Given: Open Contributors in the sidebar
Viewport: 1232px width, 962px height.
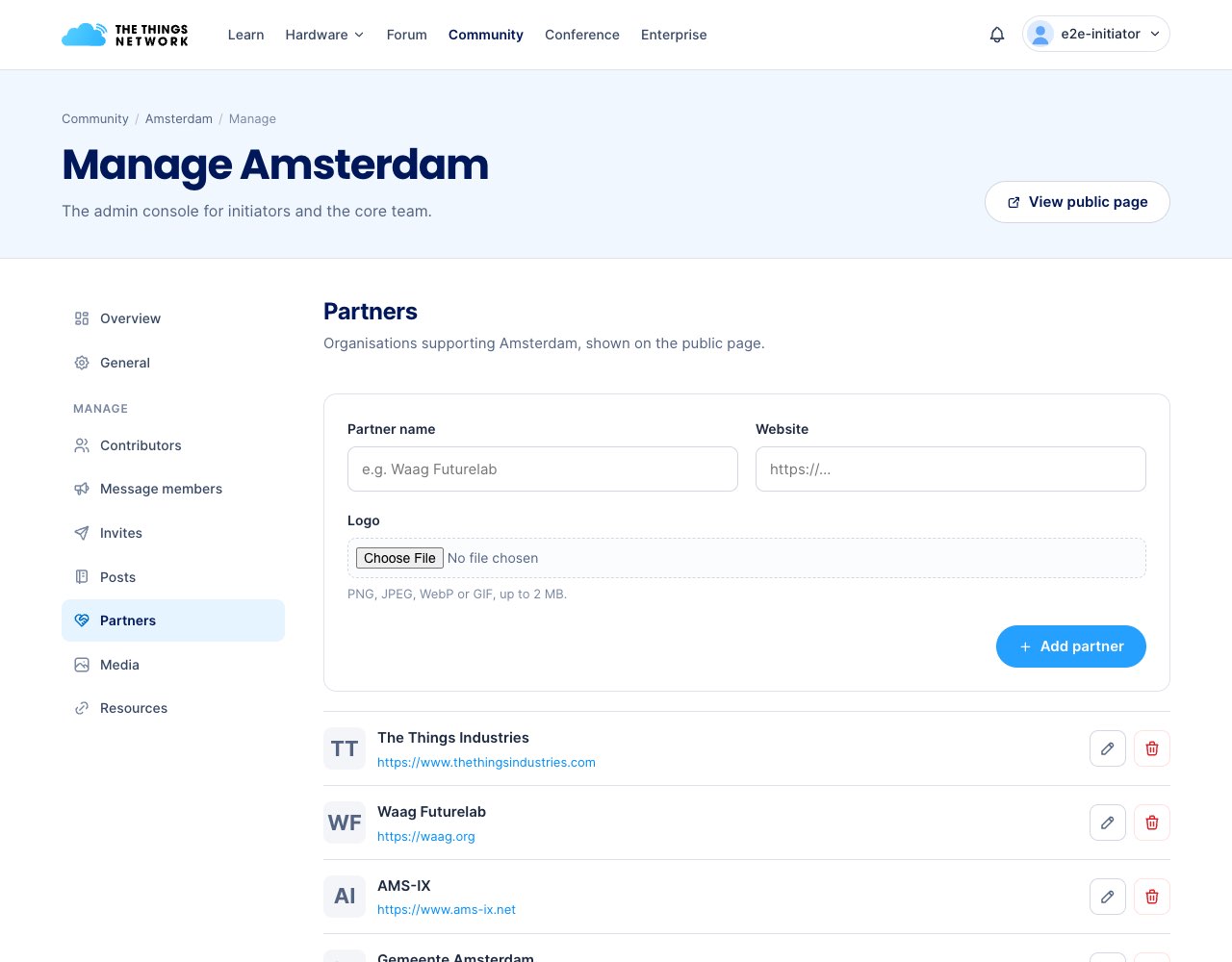Looking at the screenshot, I should (173, 445).
